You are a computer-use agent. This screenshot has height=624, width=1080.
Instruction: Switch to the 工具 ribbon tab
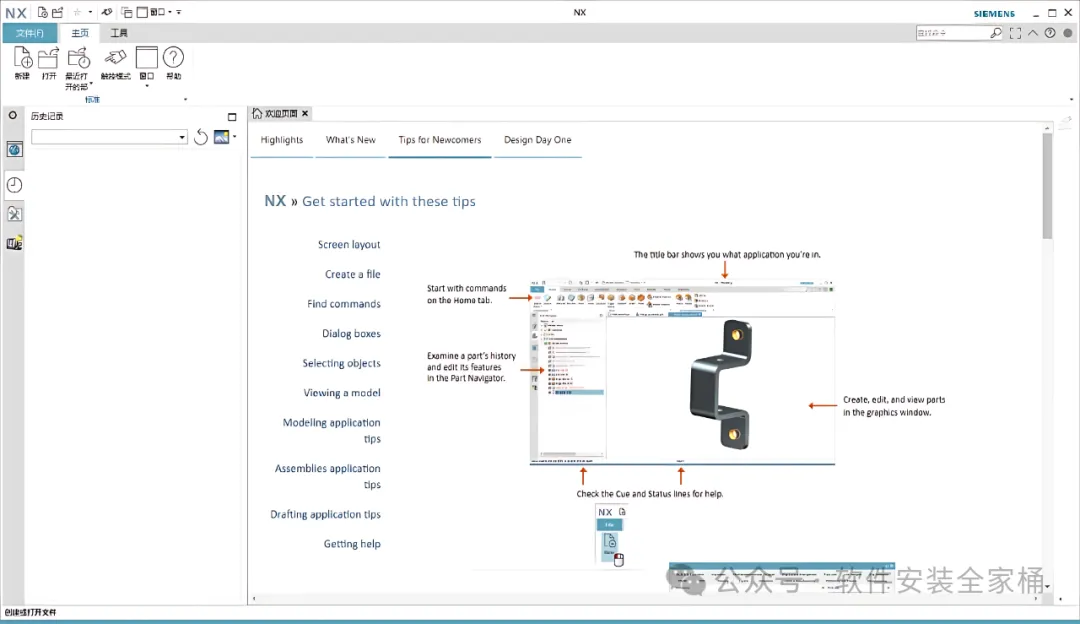tap(119, 33)
